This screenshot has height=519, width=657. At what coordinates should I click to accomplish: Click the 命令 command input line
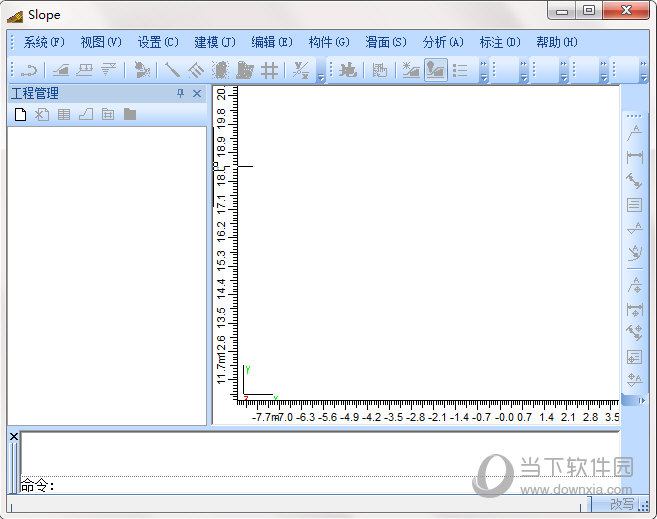[320, 485]
